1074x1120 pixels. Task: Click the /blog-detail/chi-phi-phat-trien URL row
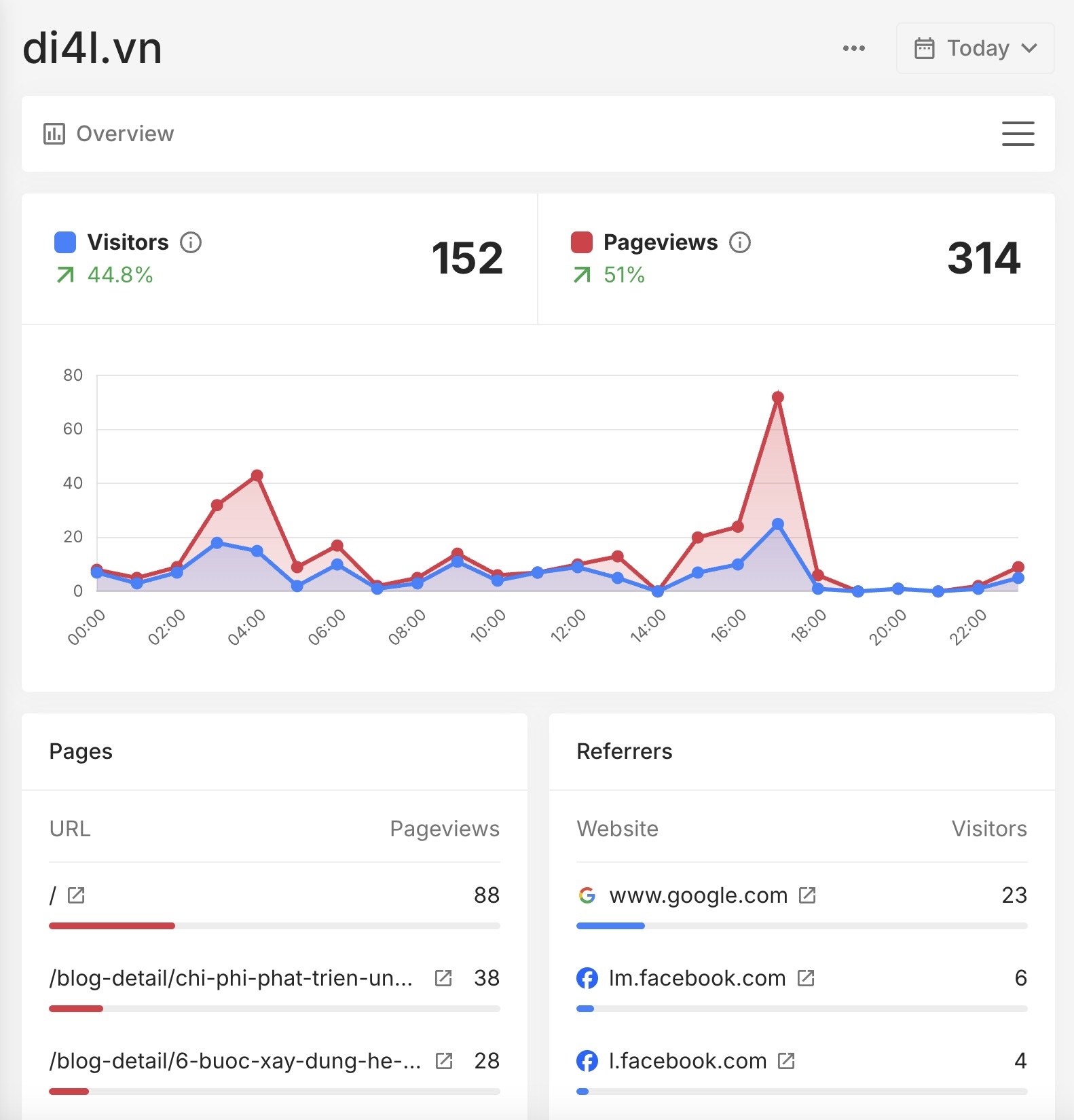pos(231,978)
